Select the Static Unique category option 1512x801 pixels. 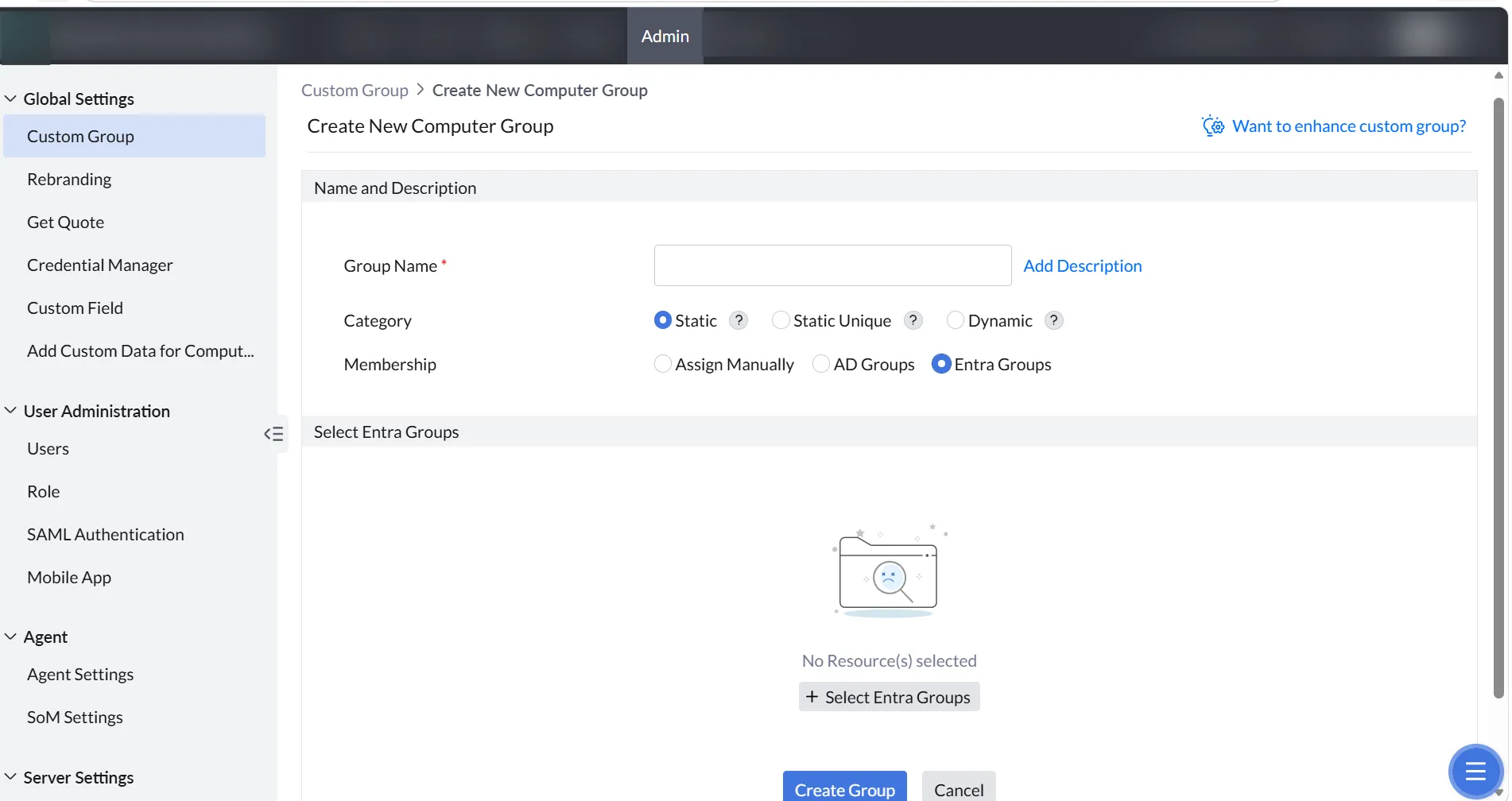(781, 320)
